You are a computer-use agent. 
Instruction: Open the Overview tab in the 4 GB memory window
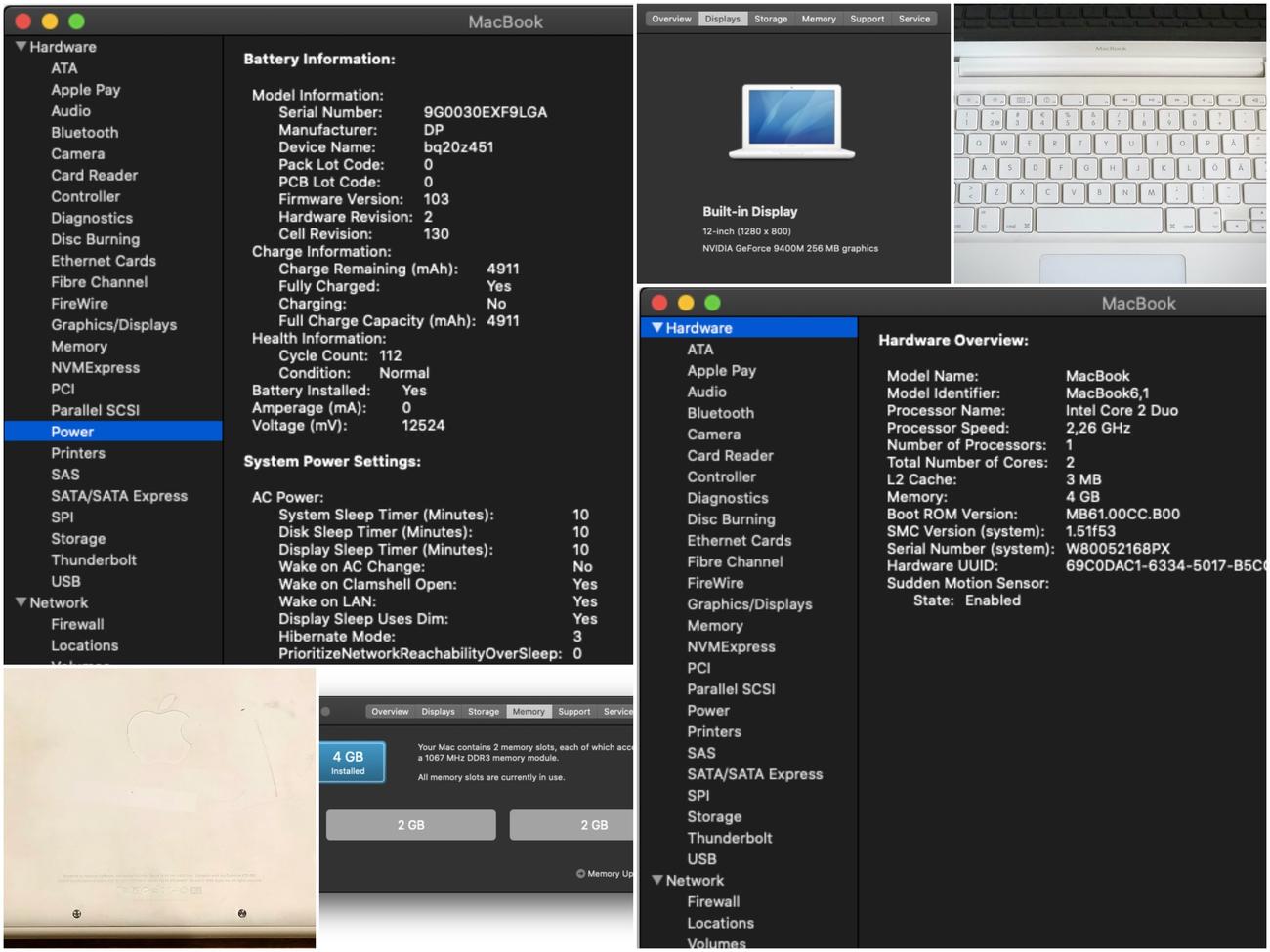point(390,712)
